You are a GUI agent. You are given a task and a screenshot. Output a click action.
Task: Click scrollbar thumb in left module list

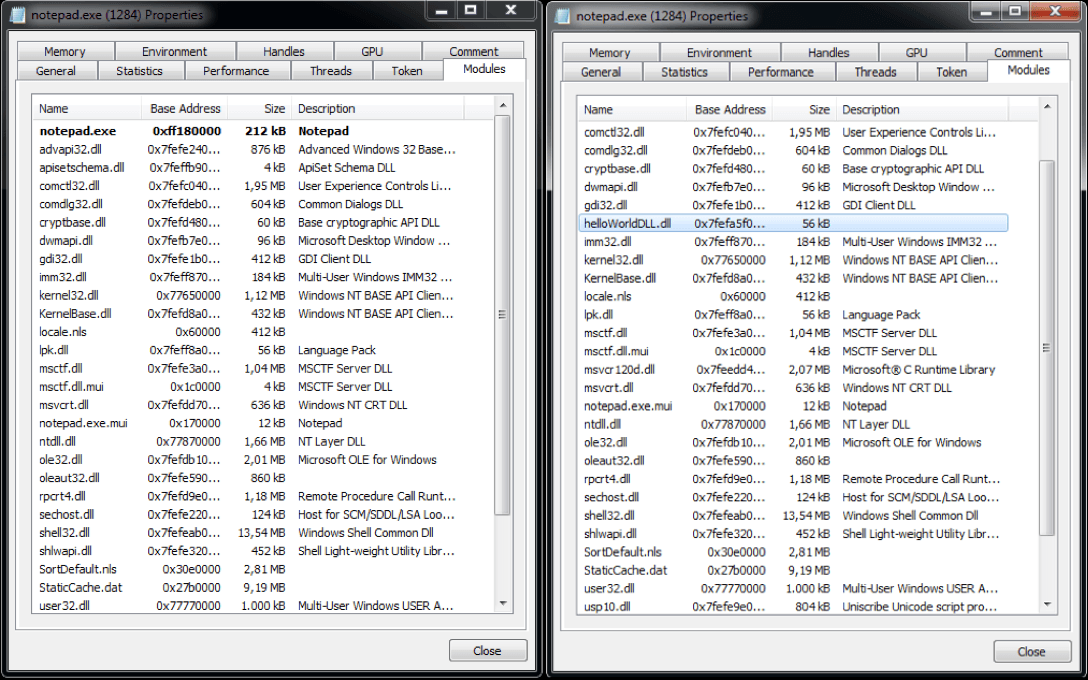pos(503,315)
